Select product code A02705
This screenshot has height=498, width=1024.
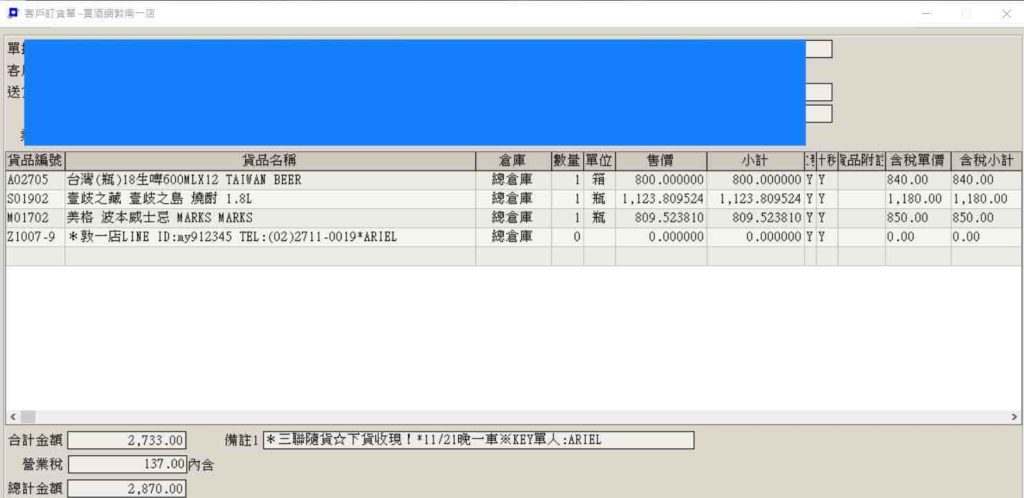coord(35,180)
